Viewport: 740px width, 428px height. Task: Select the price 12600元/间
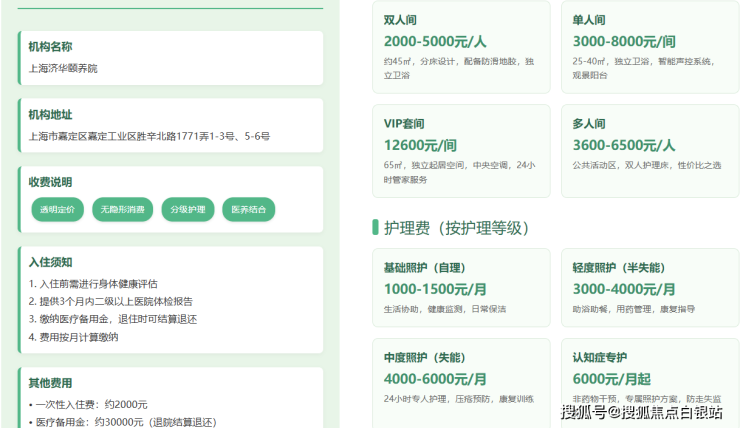[x=420, y=145]
